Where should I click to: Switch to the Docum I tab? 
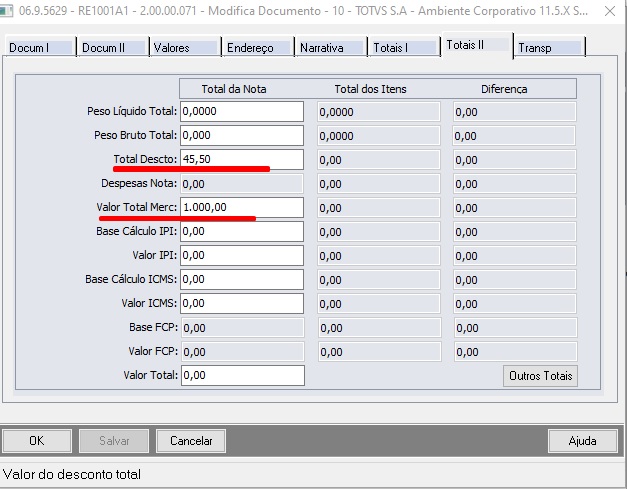(x=40, y=48)
